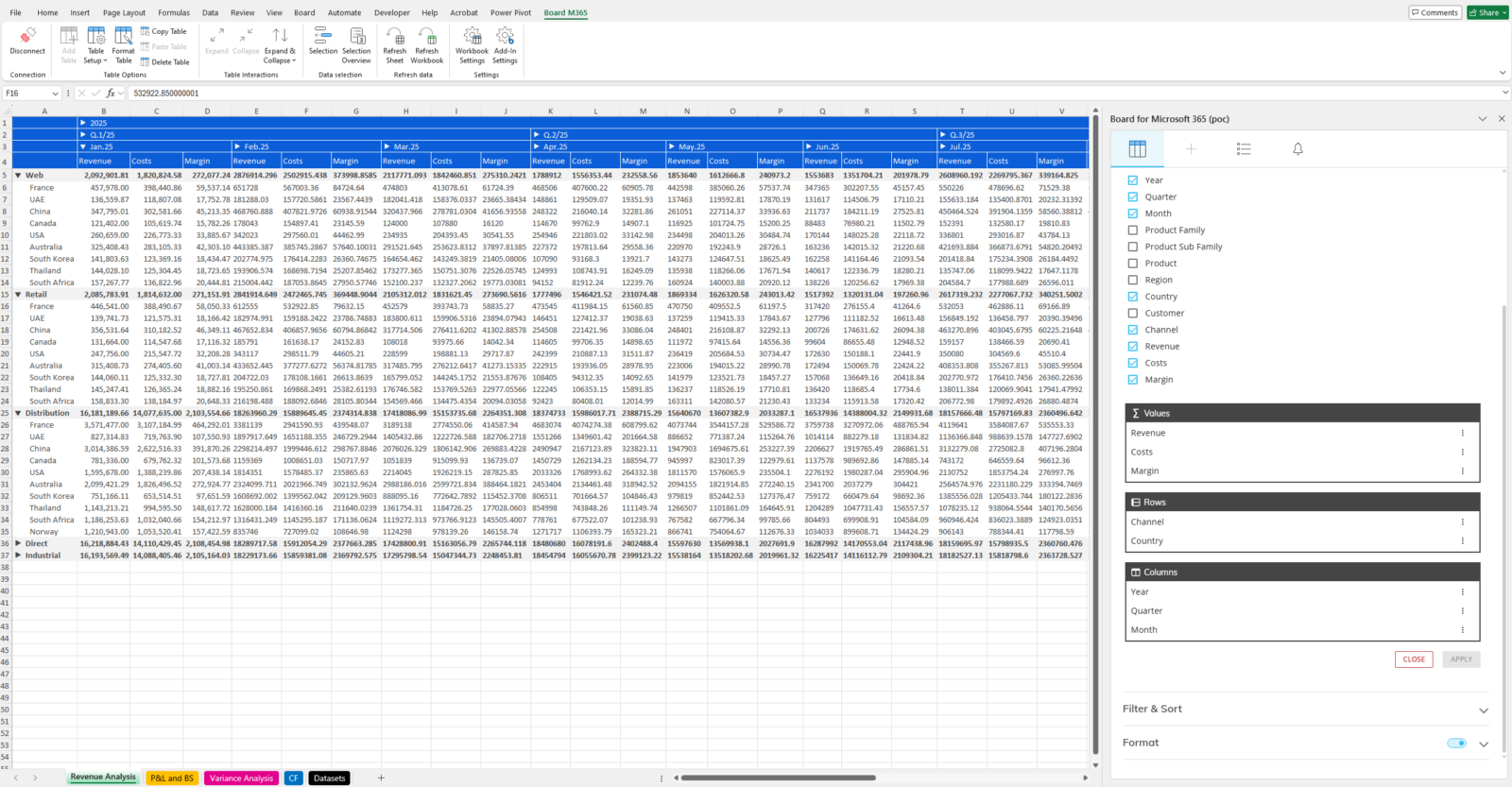
Task: Open Workbook Settings
Action: (x=472, y=46)
